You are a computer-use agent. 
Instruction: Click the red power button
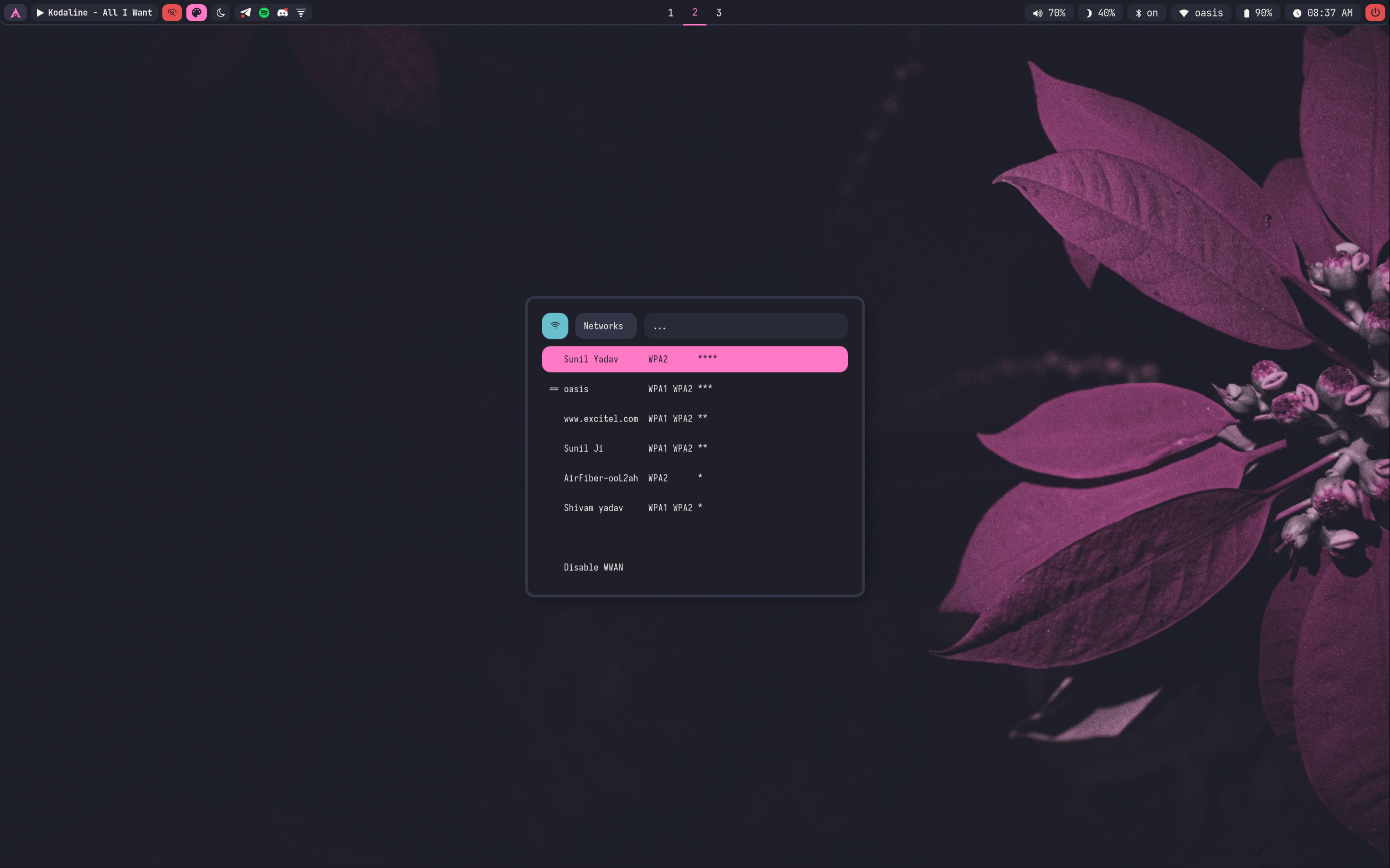(x=1375, y=13)
